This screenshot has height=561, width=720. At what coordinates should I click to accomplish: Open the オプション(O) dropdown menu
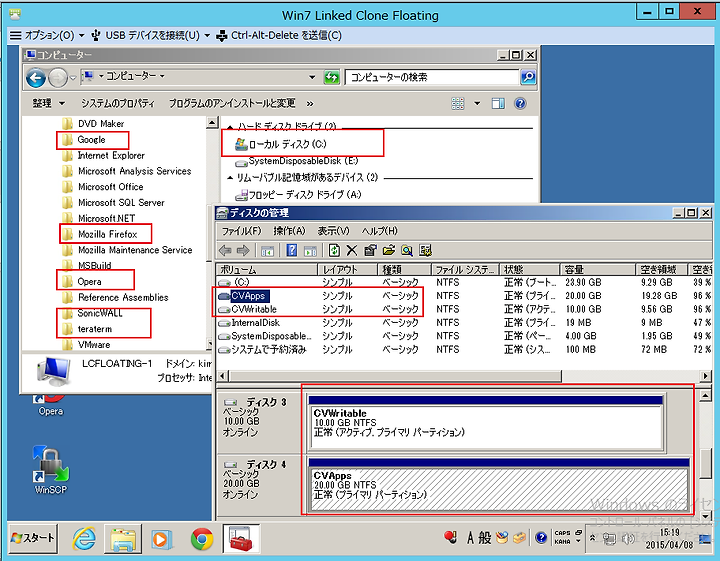(47, 35)
